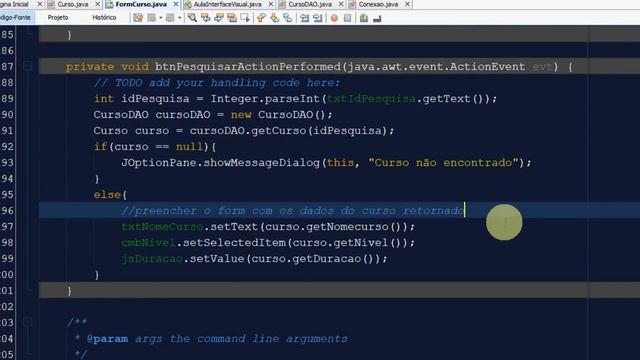Start macro recording red circle icon
640x360 pixels.
(334, 18)
